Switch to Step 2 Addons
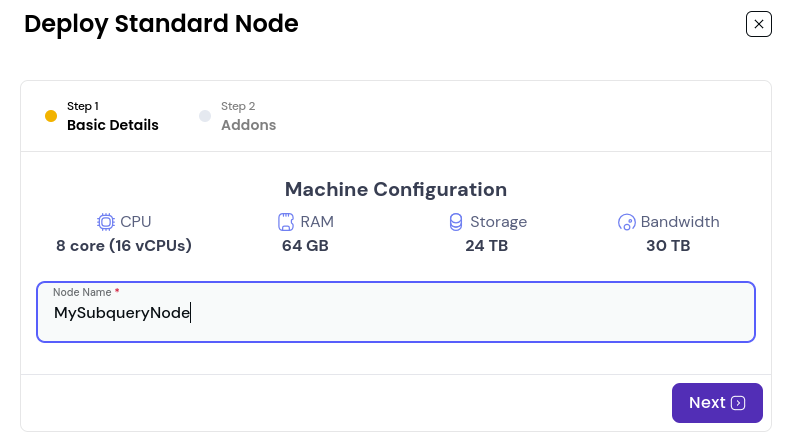Image resolution: width=791 pixels, height=447 pixels. pyautogui.click(x=248, y=116)
